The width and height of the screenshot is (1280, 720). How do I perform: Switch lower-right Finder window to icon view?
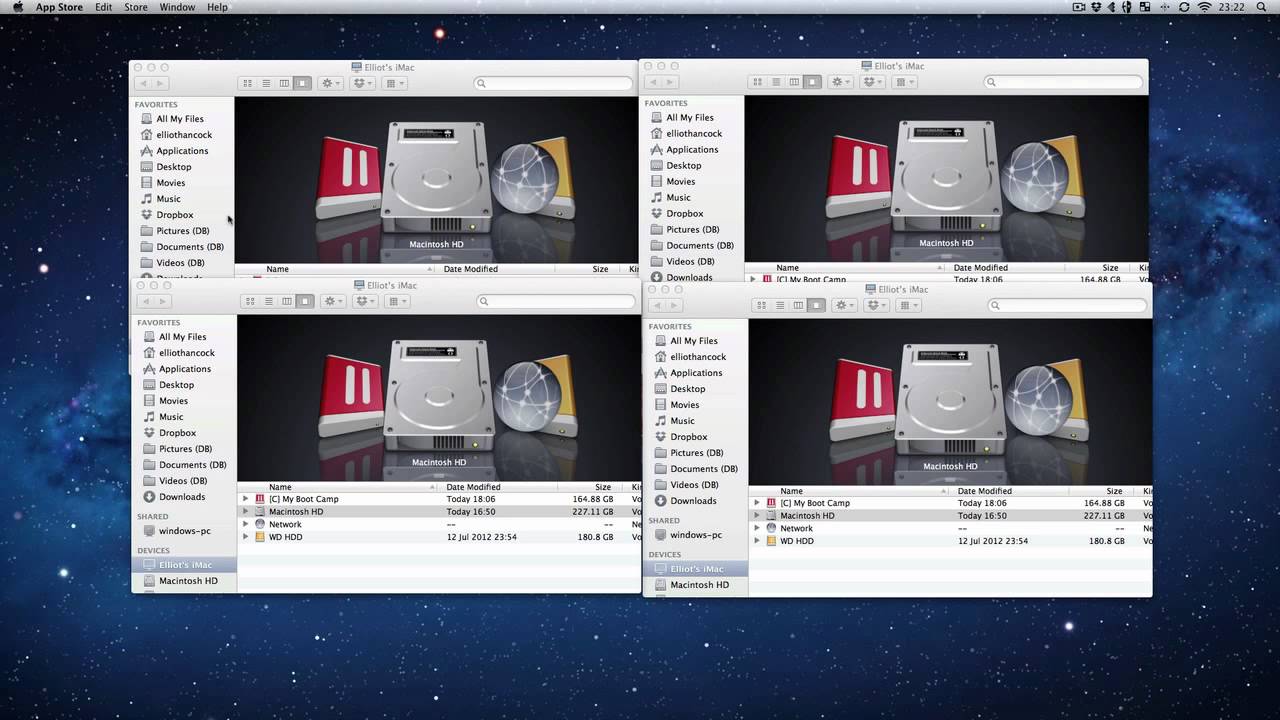(x=762, y=305)
